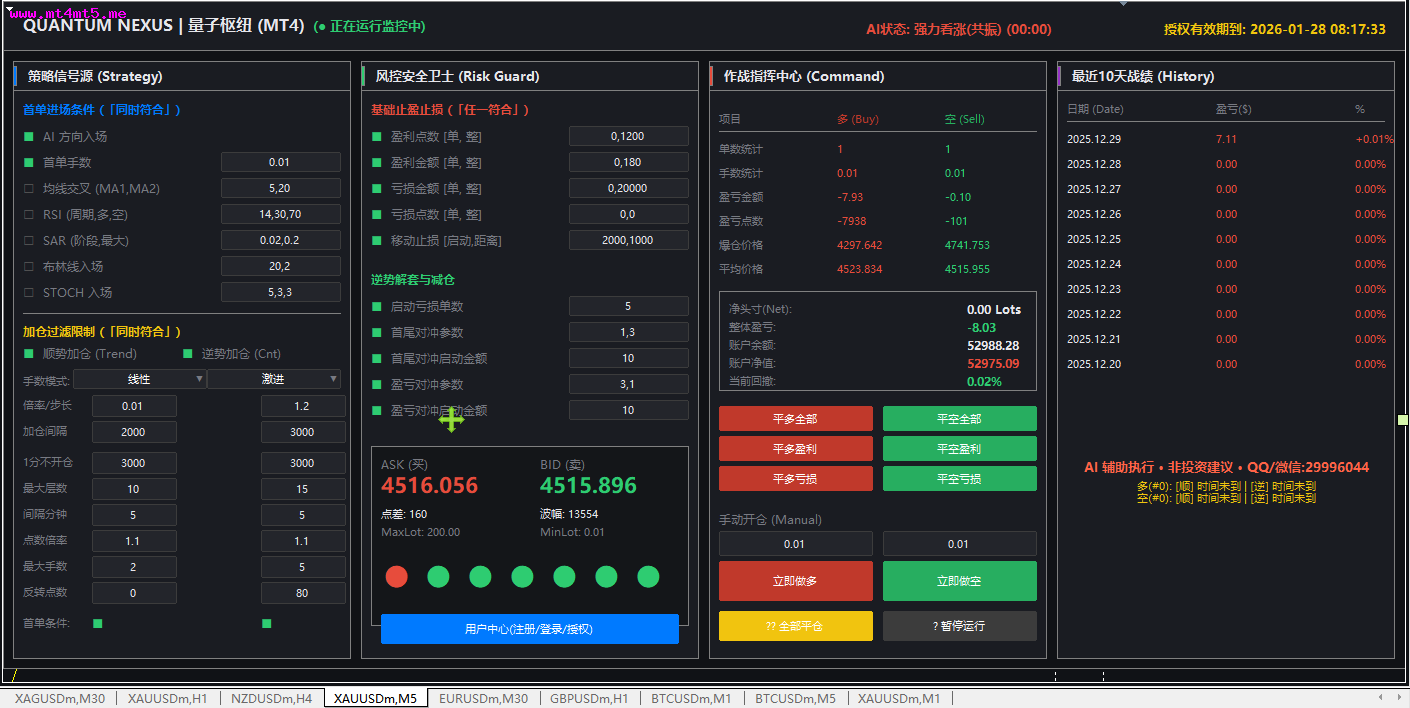Click the 立即做多 buy now button
Viewport: 1410px width, 708px height.
pos(795,581)
